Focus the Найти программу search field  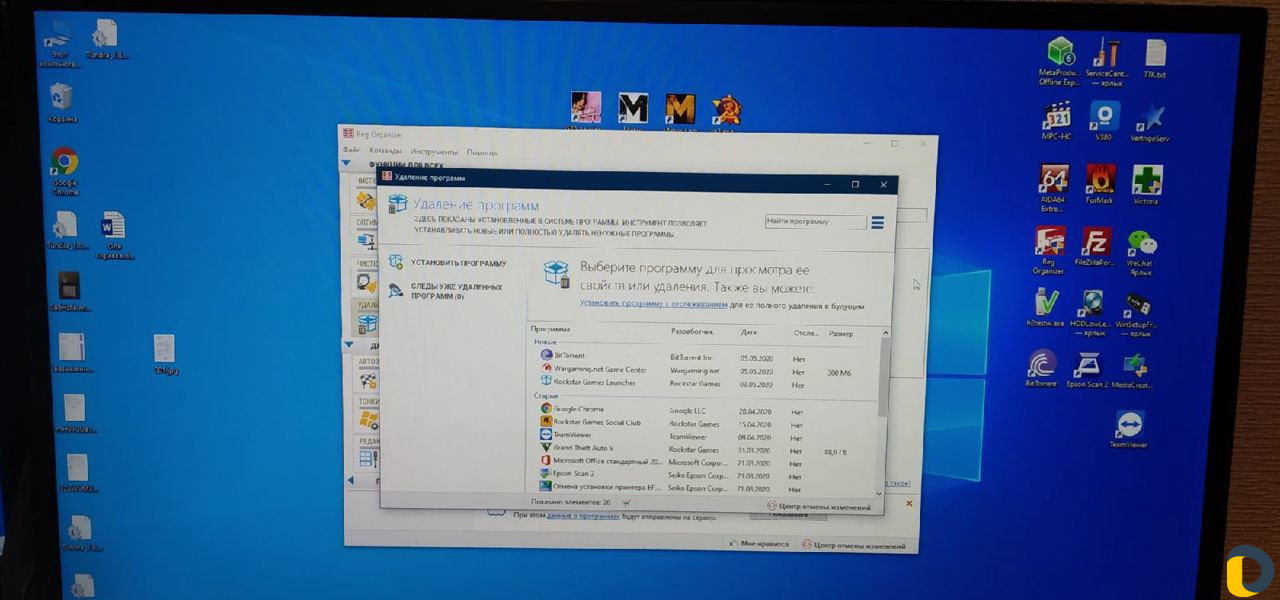pos(815,222)
